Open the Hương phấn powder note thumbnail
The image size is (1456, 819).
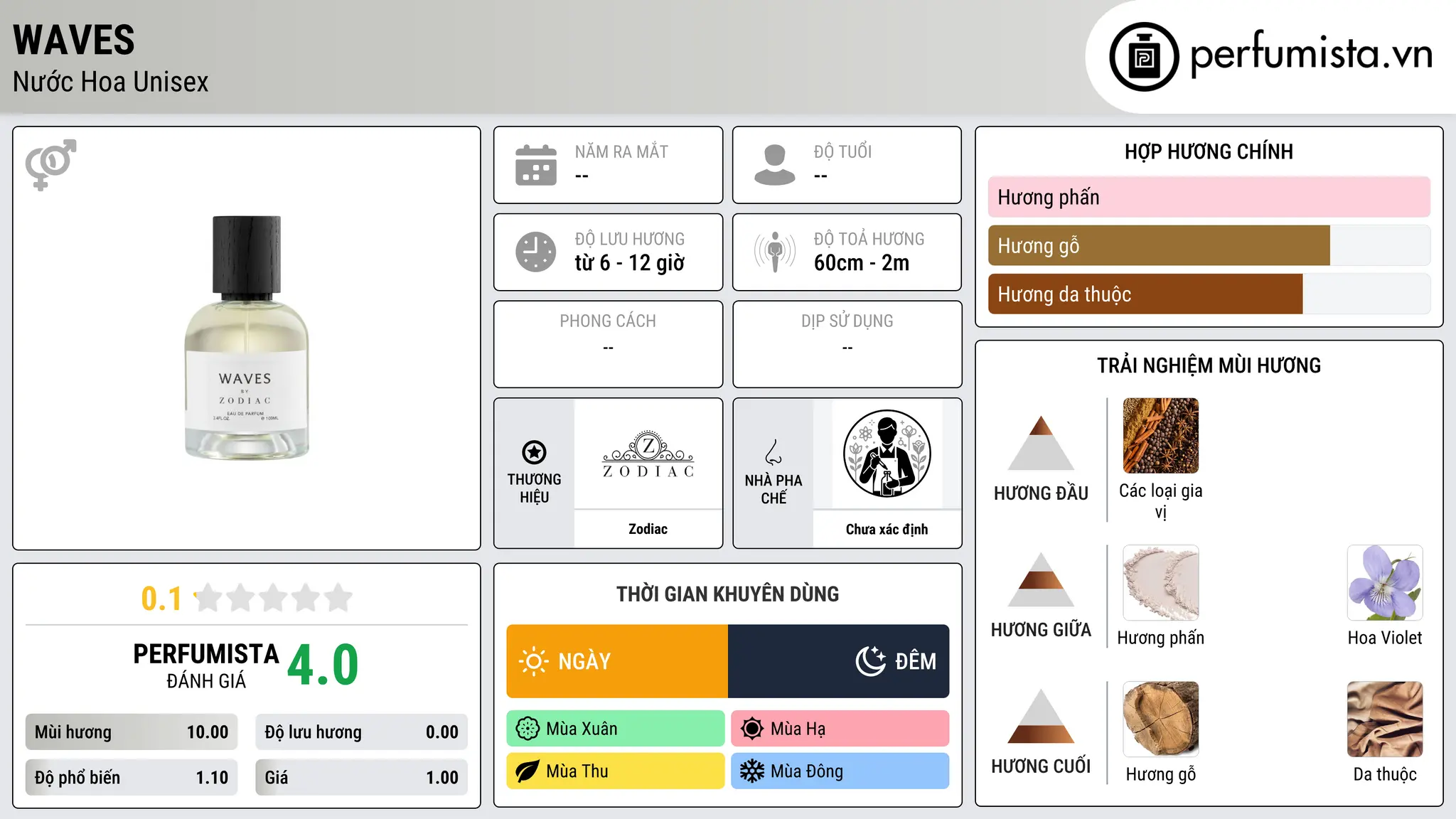click(1161, 583)
